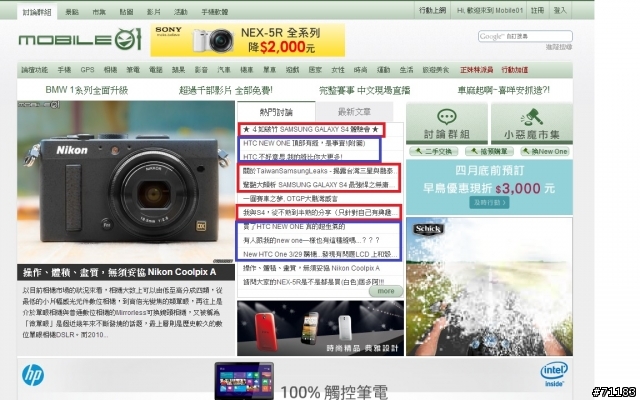Screen dimensions: 640x400
Task: Open the 筆電 category in navigation
Action: (133, 70)
